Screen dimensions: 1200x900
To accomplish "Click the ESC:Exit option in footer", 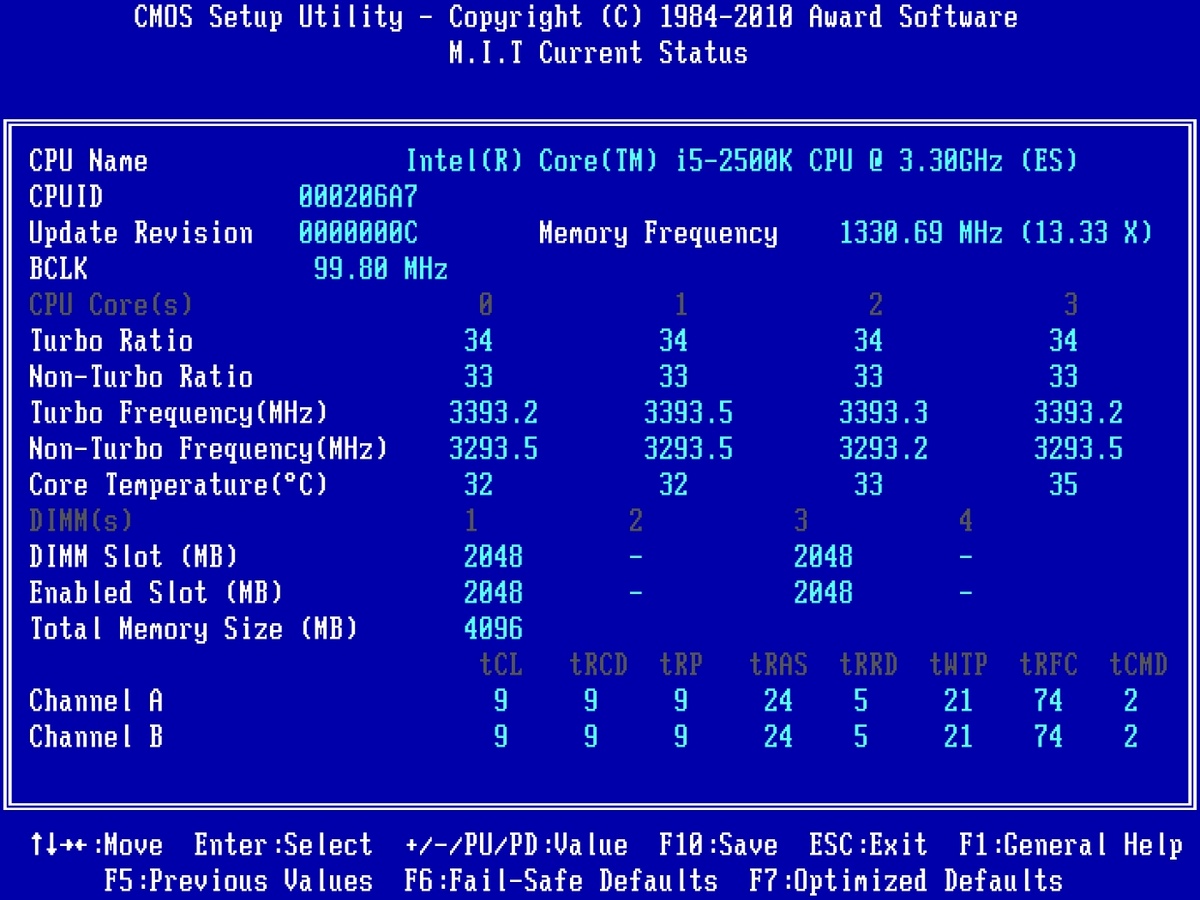I will [868, 845].
